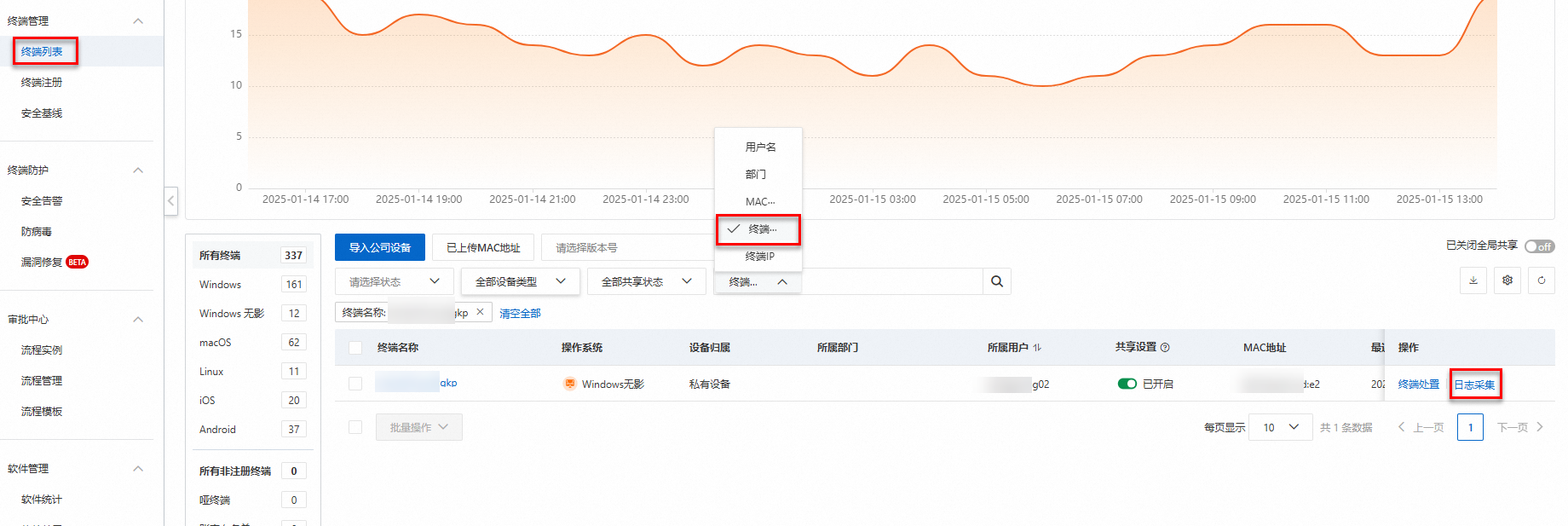Screen dimensions: 1568x526
Task: Filter by Android 37
Action: point(252,429)
